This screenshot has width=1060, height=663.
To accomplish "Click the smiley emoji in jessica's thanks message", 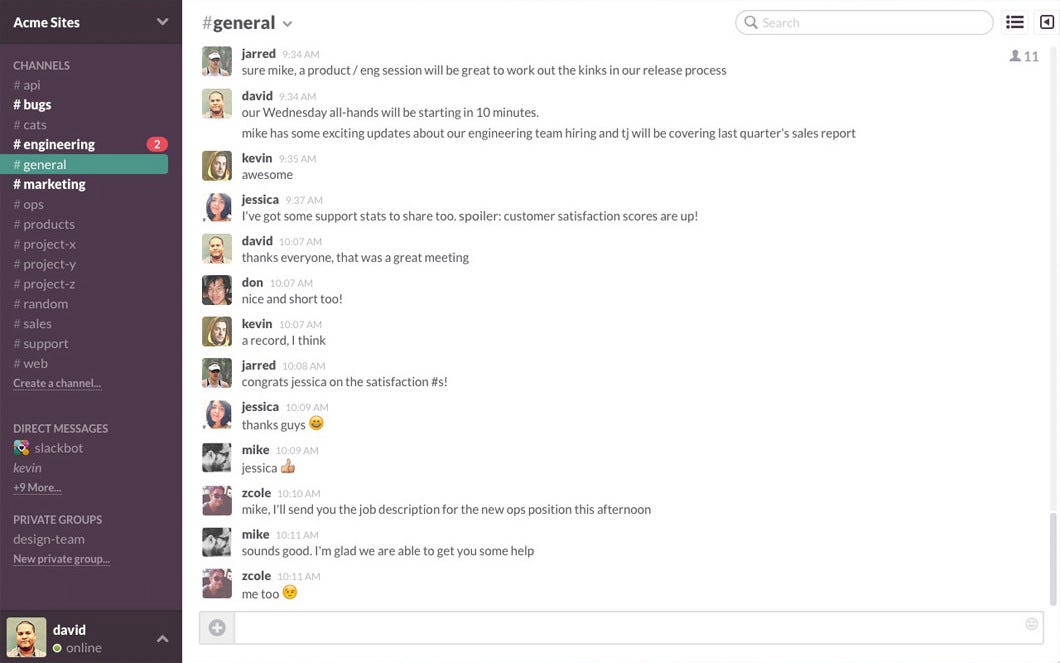I will click(x=315, y=423).
